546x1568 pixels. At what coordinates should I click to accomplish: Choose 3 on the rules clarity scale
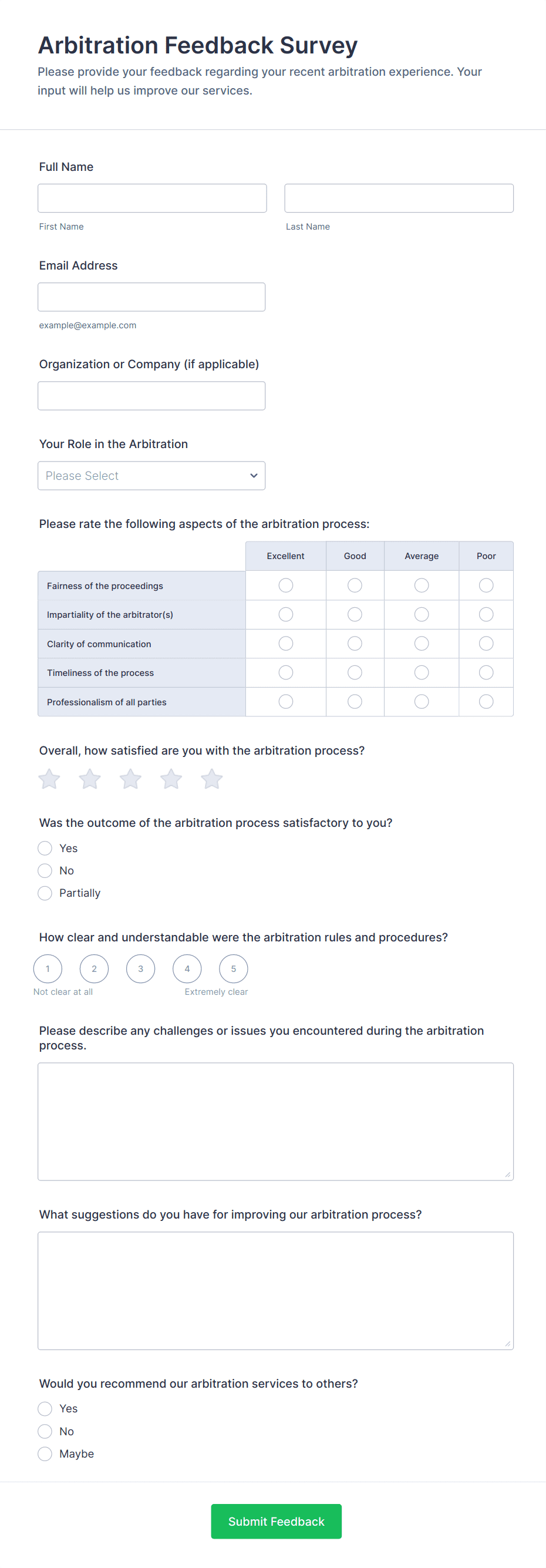[x=140, y=968]
